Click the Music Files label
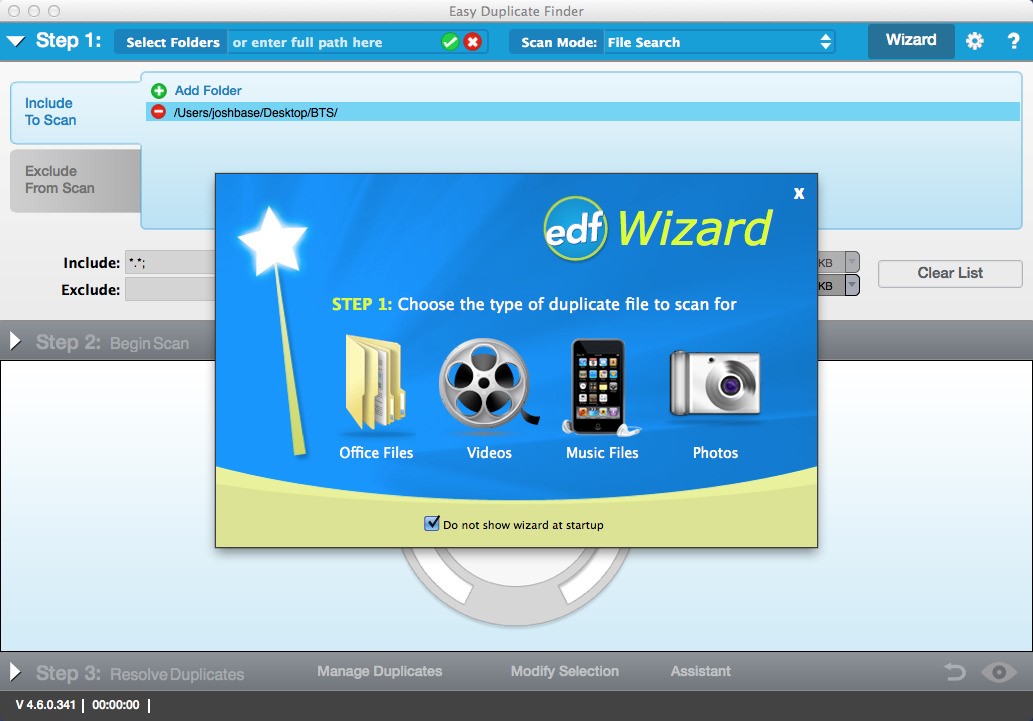1033x721 pixels. point(602,453)
